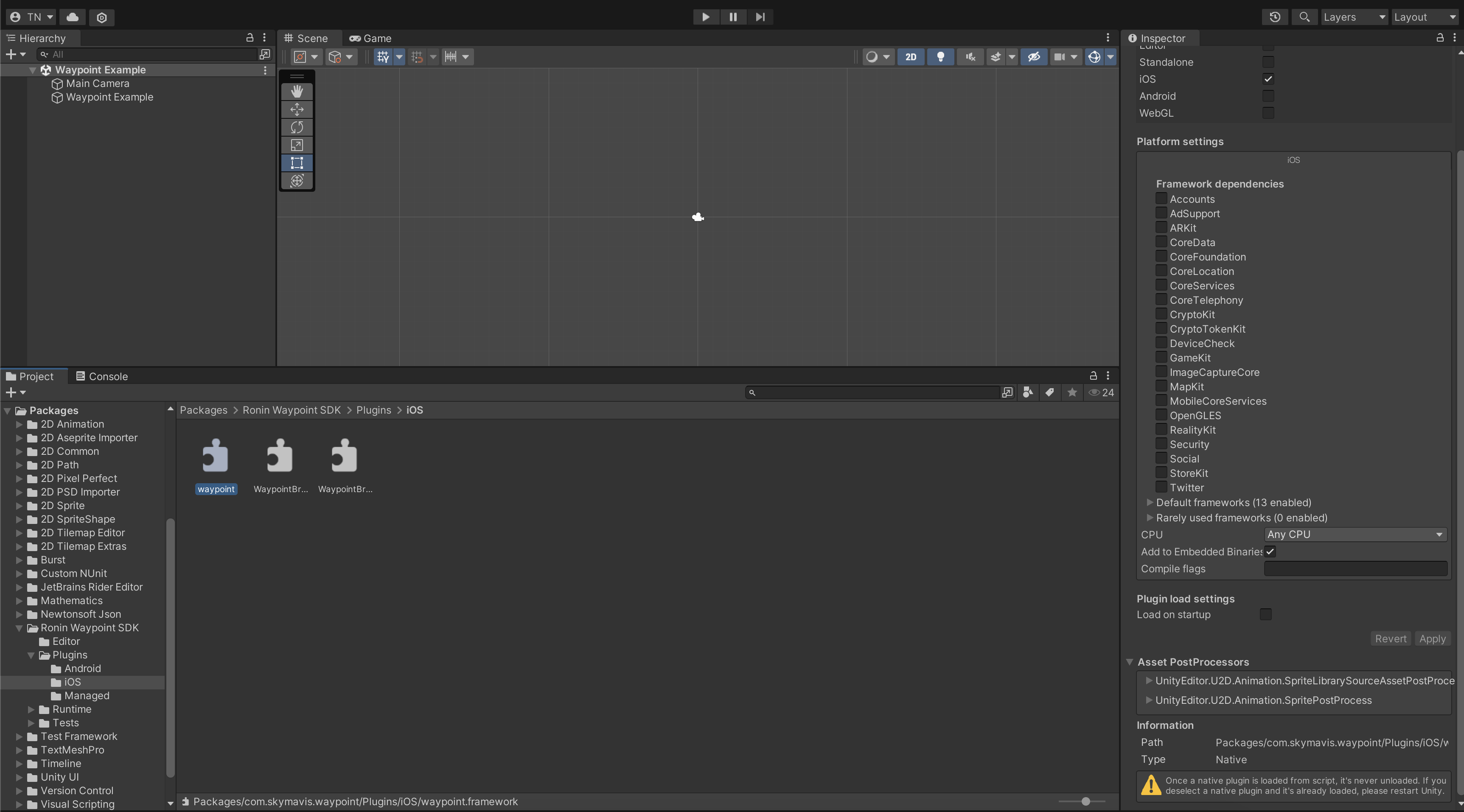Open Hierarchy panel more options menu

click(x=264, y=37)
